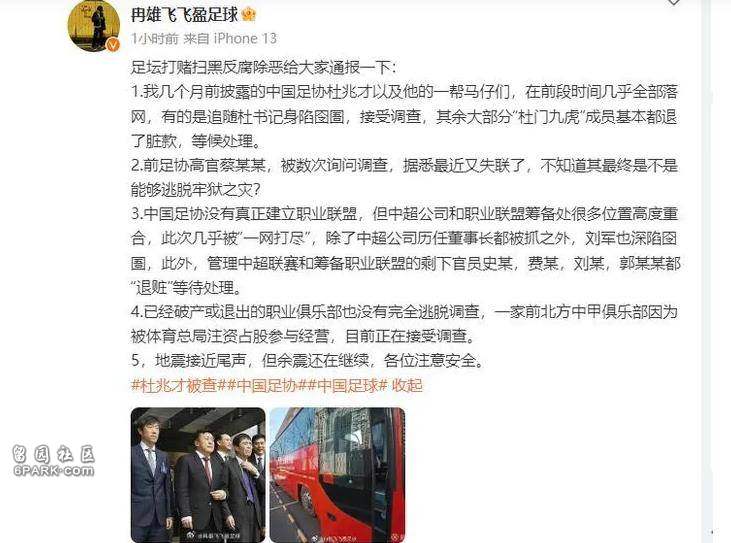Screen dimensions: 731x543
Task: Open the #中国足球# hashtag topic
Action: pos(347,385)
